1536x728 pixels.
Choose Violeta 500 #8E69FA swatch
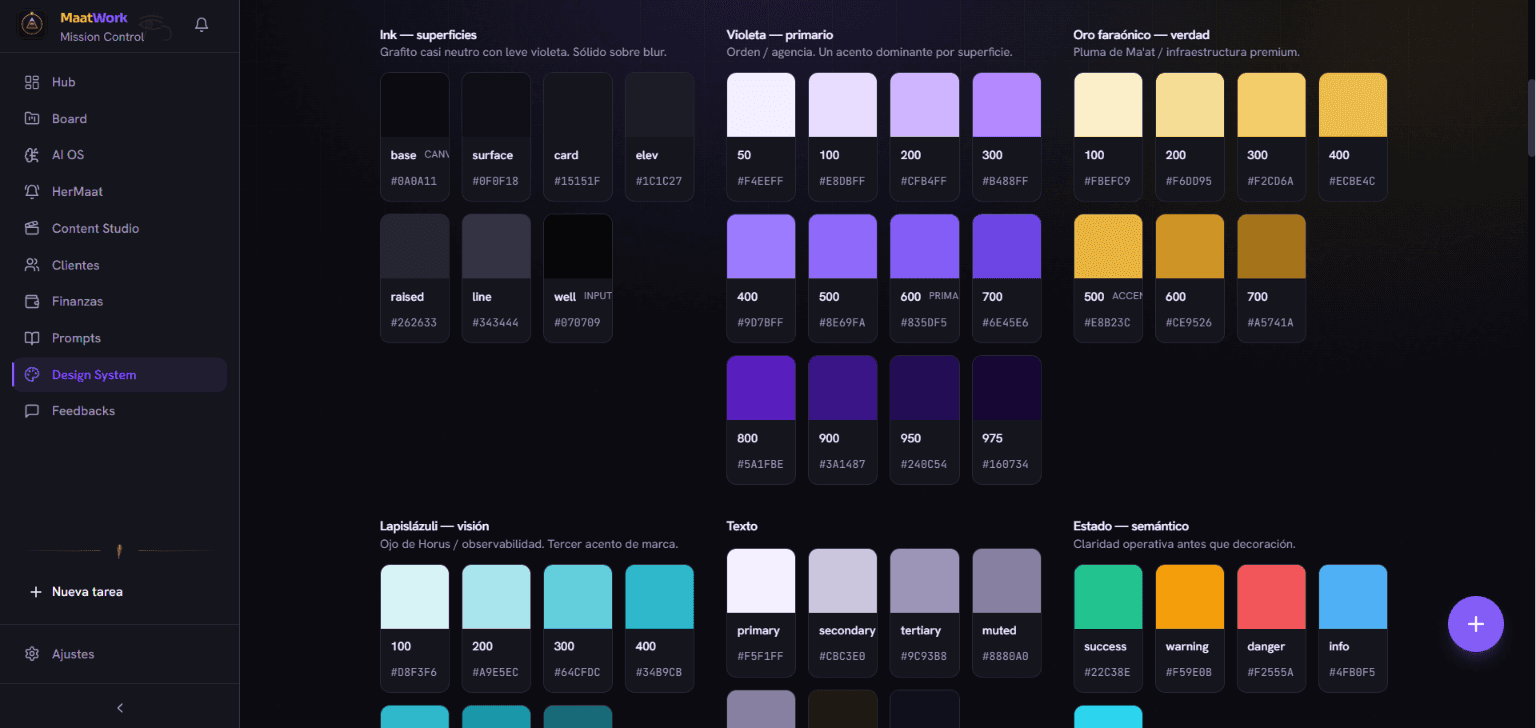tap(843, 278)
